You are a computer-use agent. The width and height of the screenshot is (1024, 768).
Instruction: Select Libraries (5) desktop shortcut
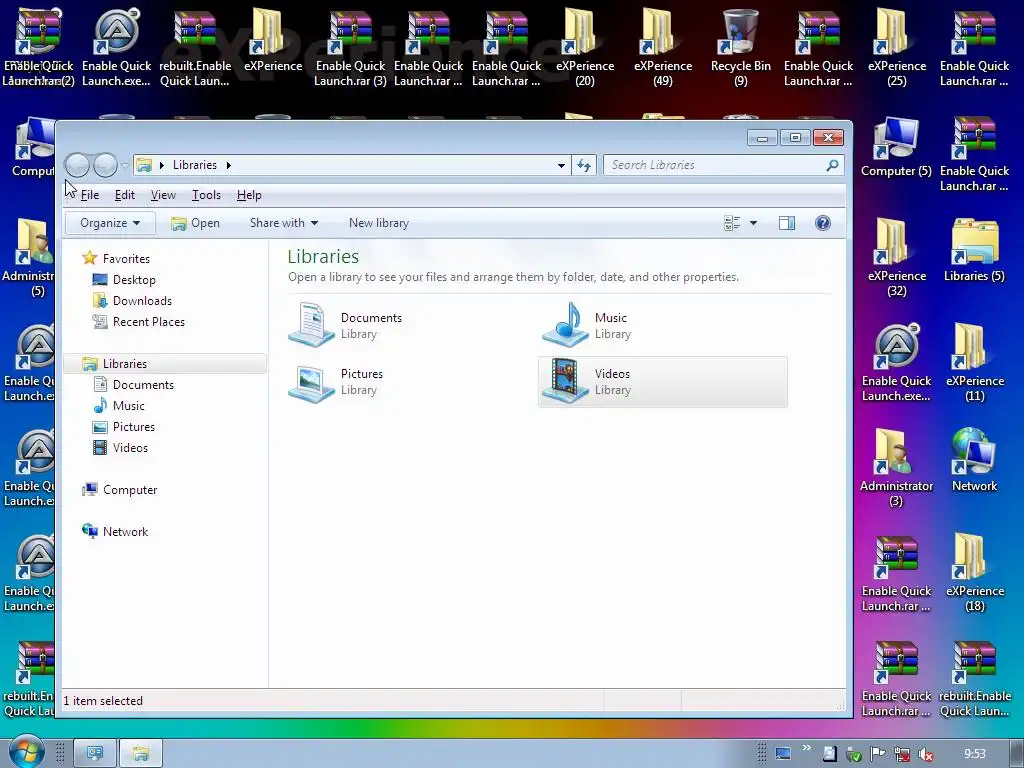click(974, 251)
